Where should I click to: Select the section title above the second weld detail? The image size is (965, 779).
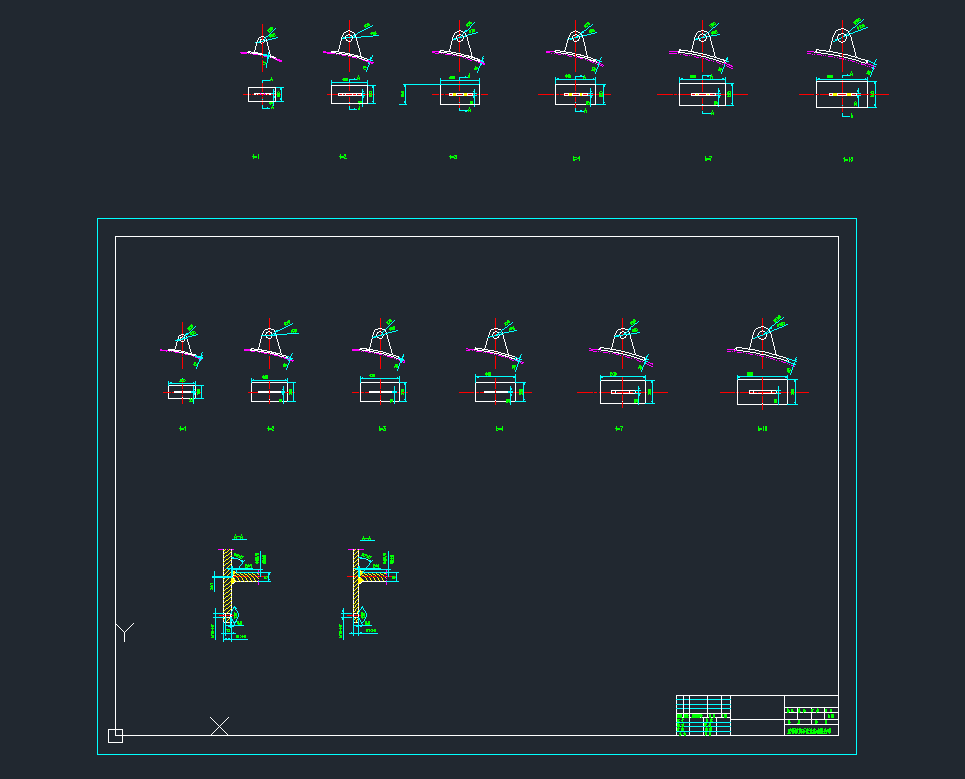(367, 538)
